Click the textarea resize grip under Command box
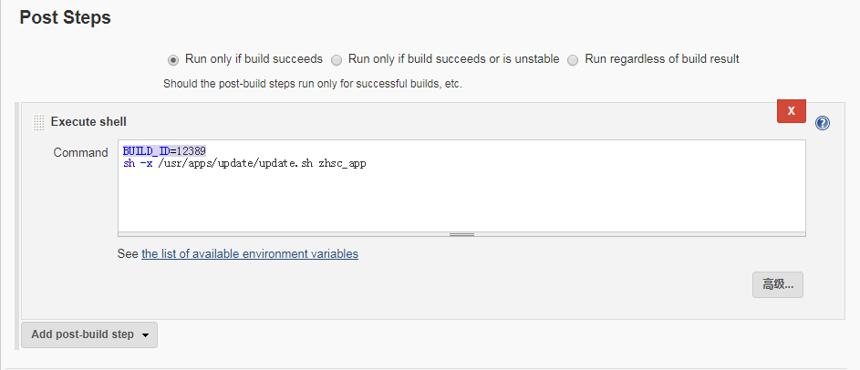This screenshot has width=860, height=370. click(461, 234)
